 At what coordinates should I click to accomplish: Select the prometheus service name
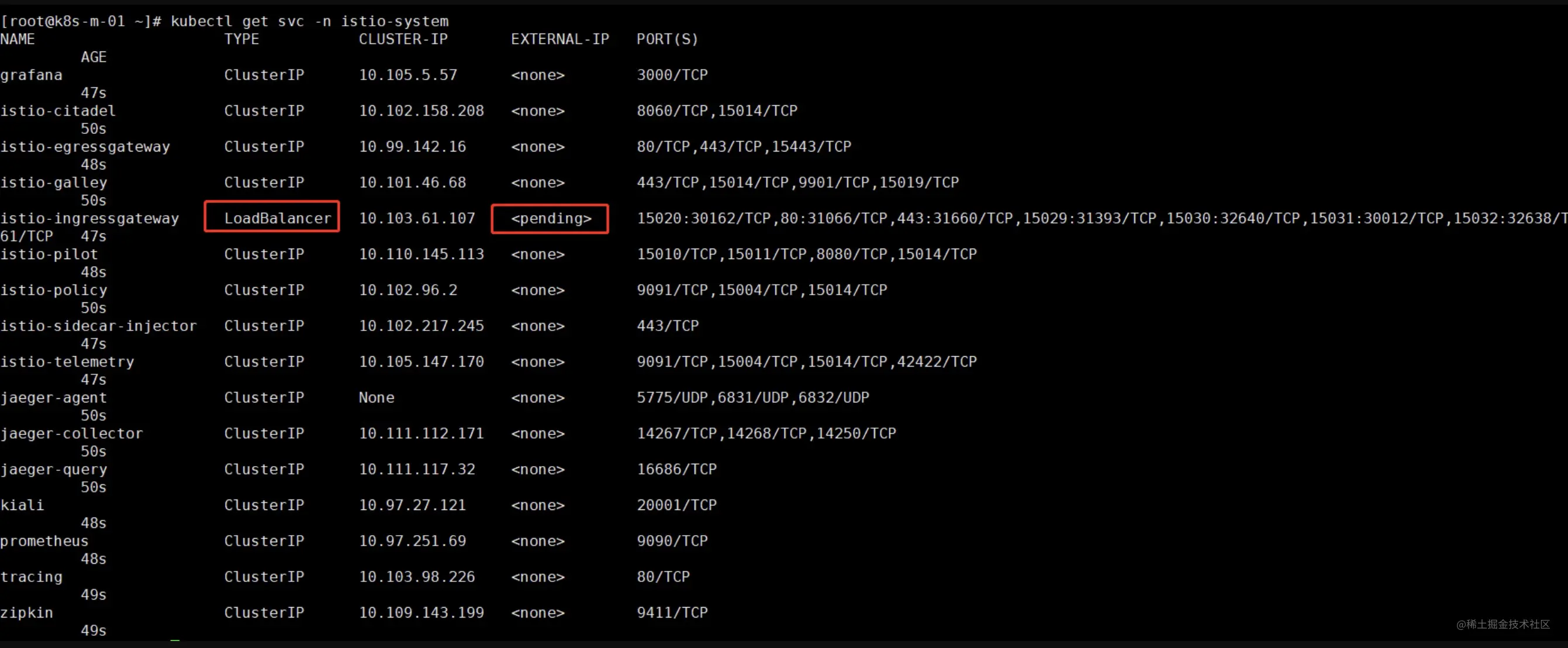pos(44,542)
